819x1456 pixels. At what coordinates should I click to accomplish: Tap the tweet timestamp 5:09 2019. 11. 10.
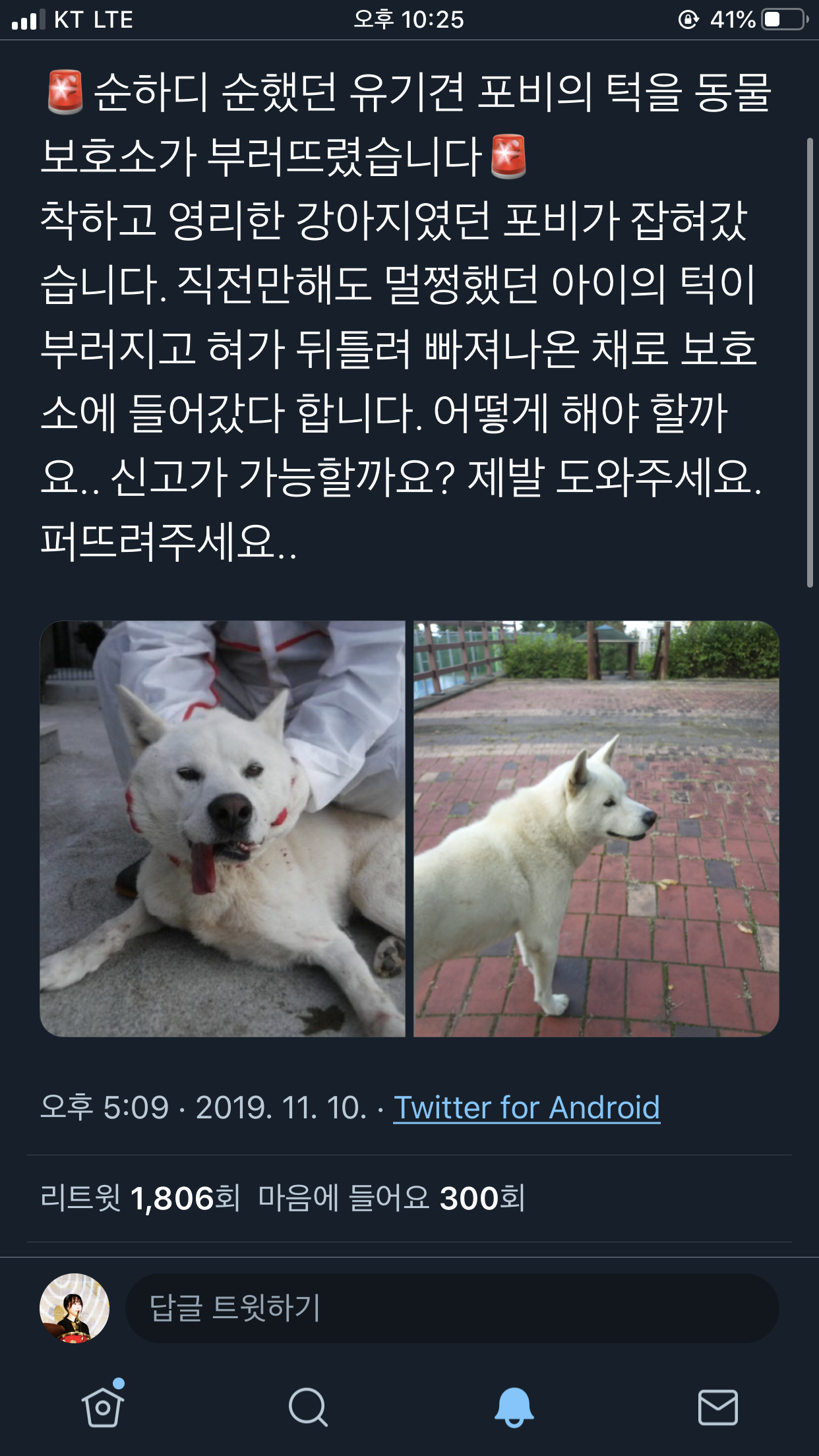click(204, 1107)
